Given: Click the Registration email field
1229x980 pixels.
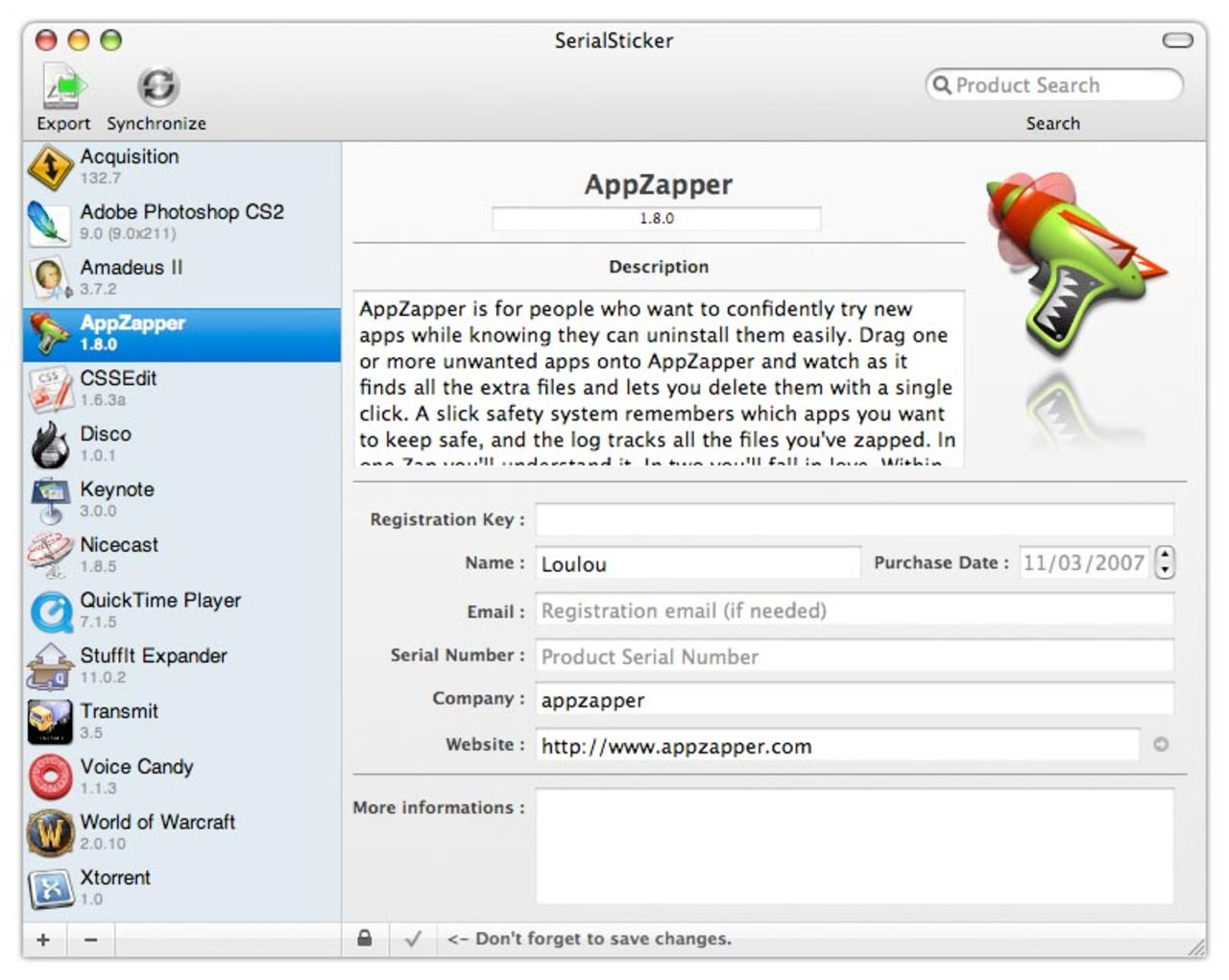Looking at the screenshot, I should 854,611.
